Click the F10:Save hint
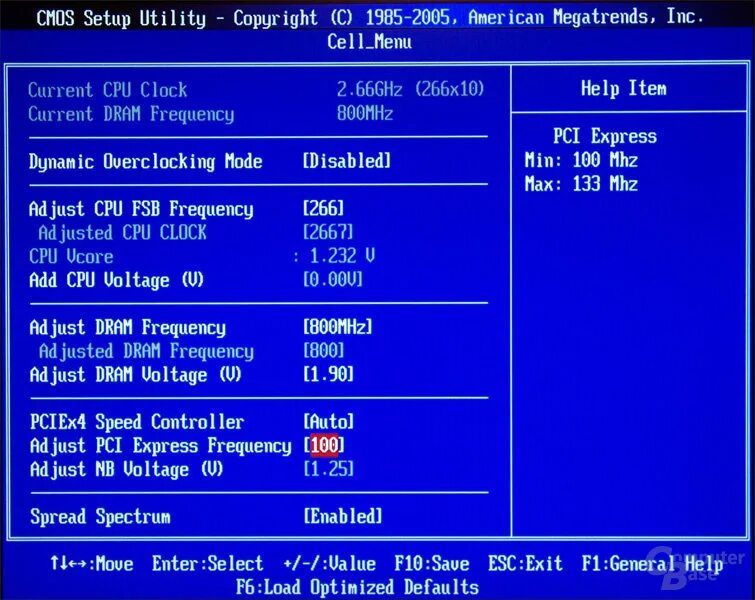The height and width of the screenshot is (600, 755). click(432, 563)
